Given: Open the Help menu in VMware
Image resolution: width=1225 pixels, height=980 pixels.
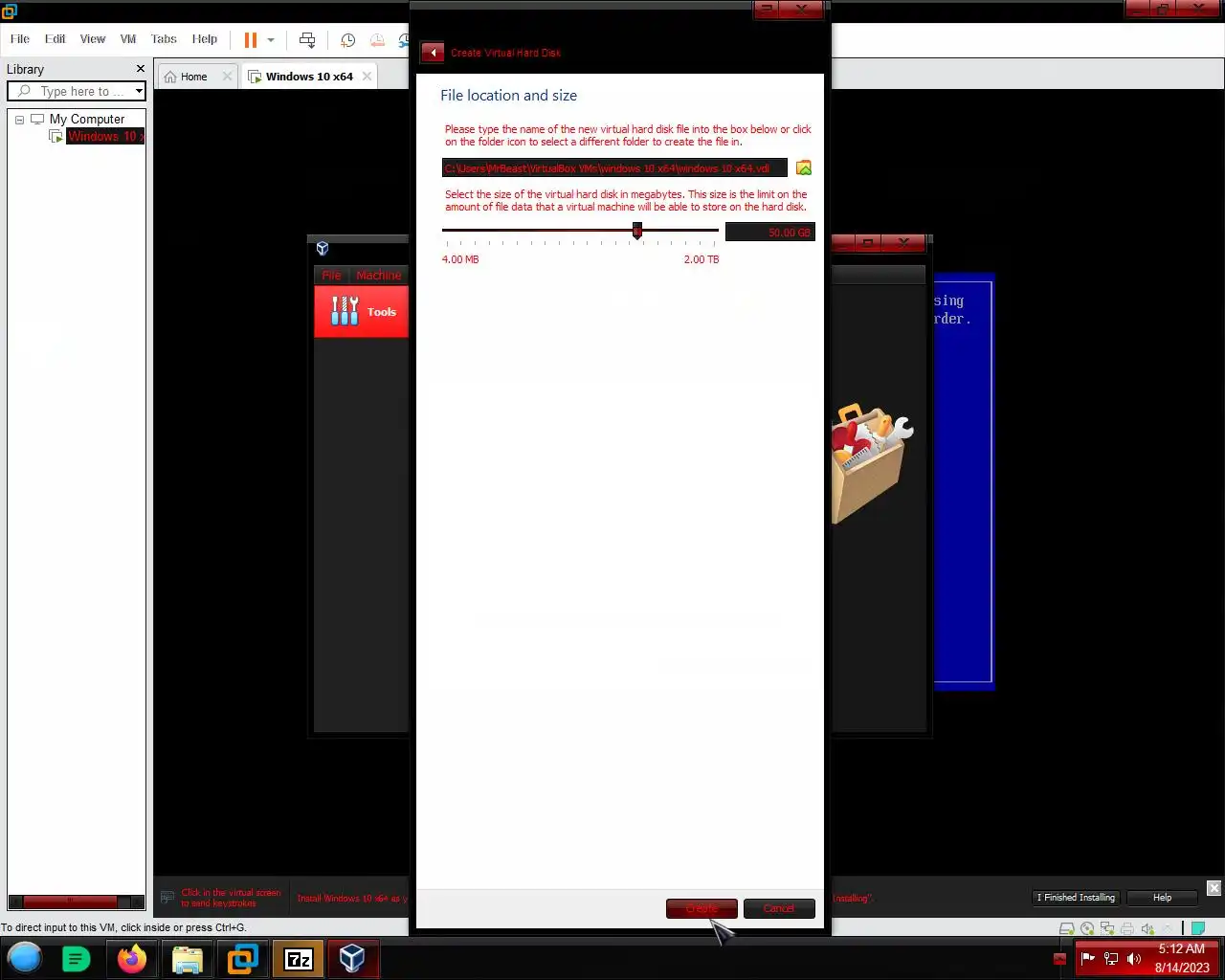Looking at the screenshot, I should coord(205,39).
